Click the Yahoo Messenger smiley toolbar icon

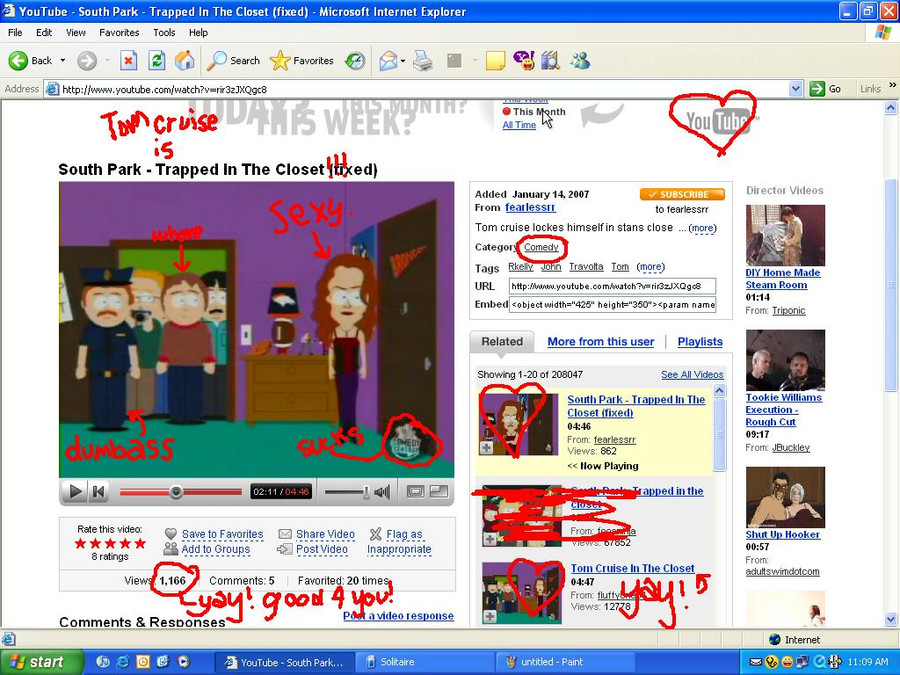tap(523, 60)
